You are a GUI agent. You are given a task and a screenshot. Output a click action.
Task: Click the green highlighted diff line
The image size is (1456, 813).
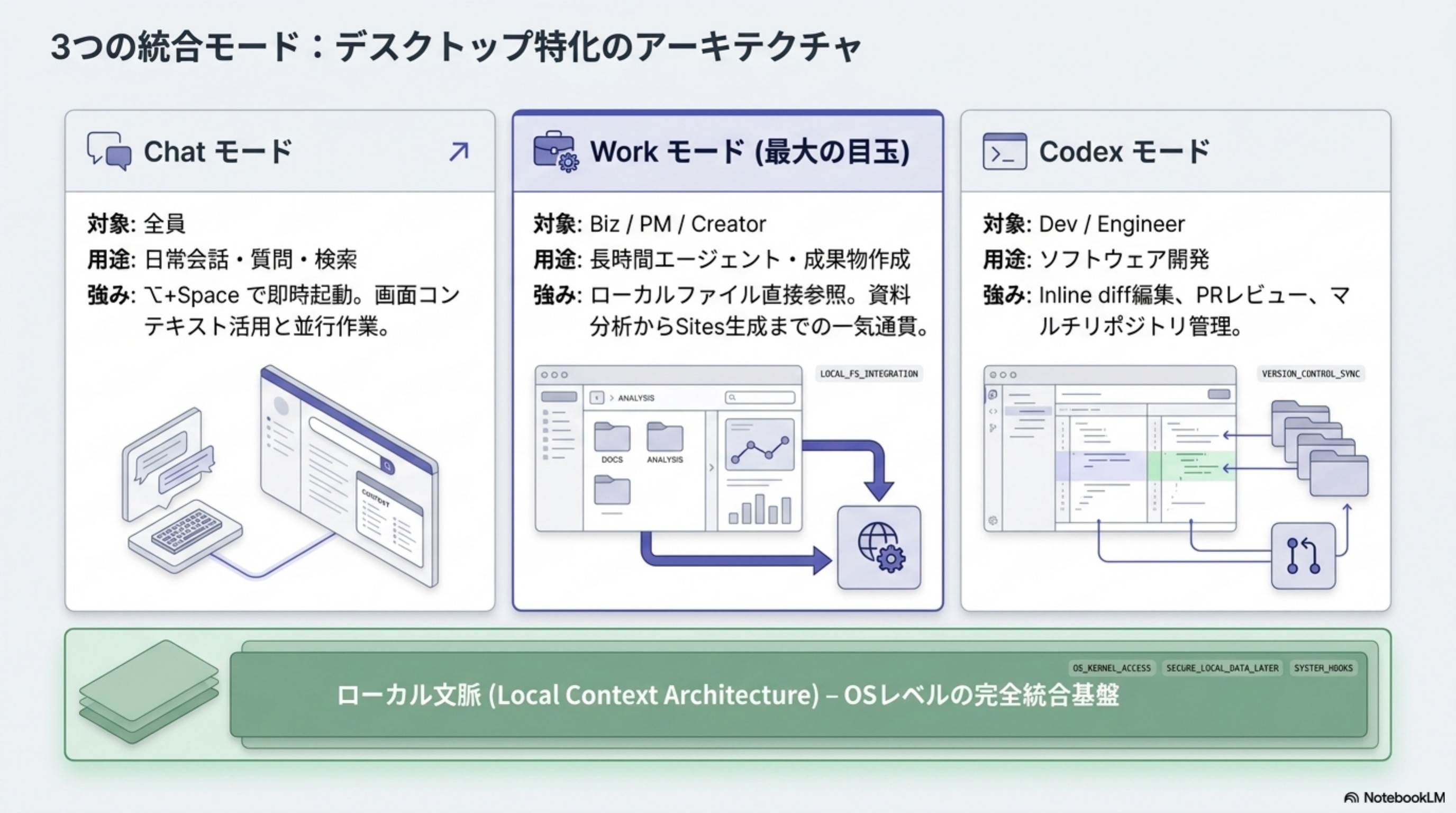[x=1192, y=466]
